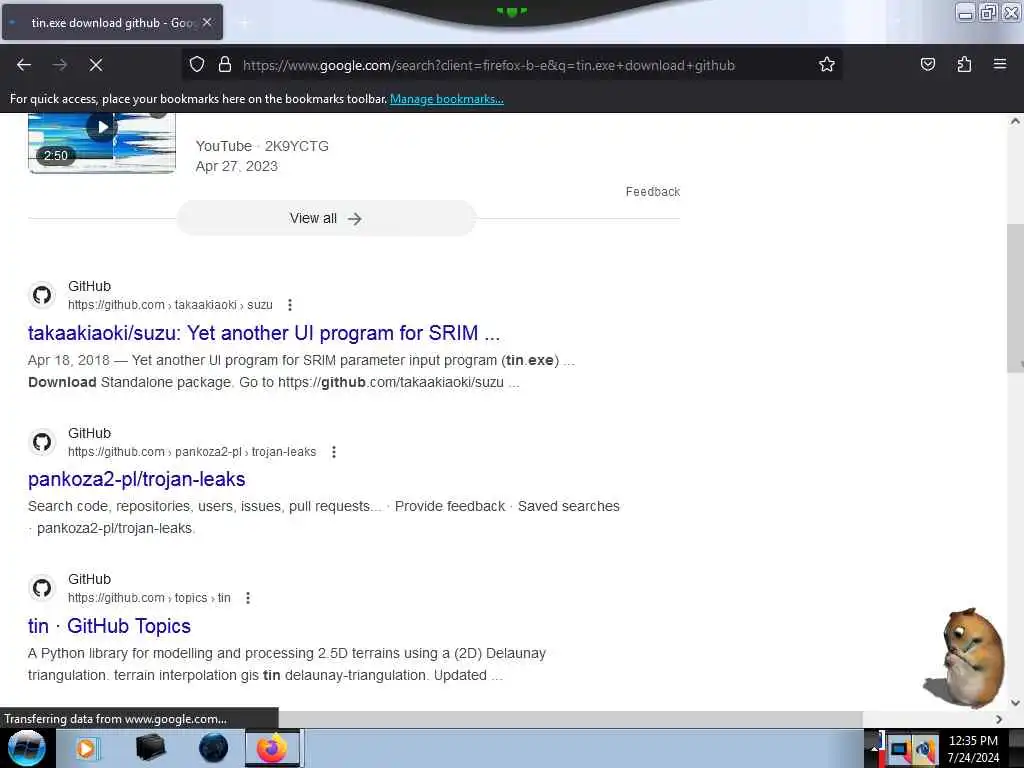Click the Firefox taskbar icon
The width and height of the screenshot is (1024, 768).
[x=272, y=748]
